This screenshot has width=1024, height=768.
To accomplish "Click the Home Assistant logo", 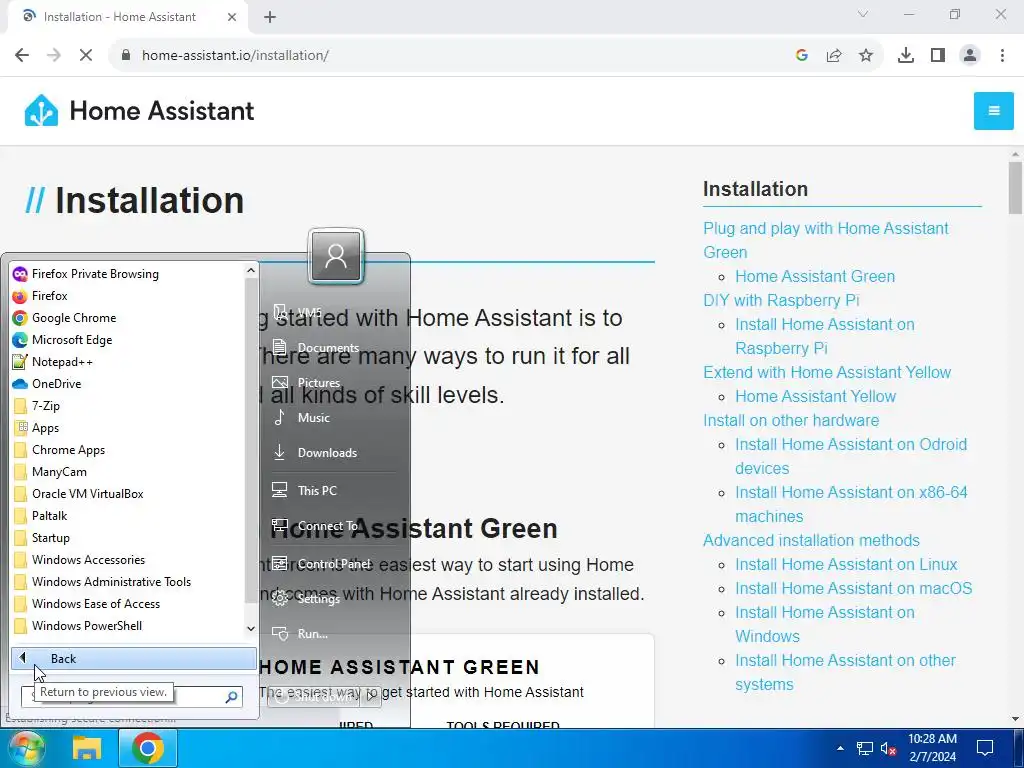I will pyautogui.click(x=139, y=111).
